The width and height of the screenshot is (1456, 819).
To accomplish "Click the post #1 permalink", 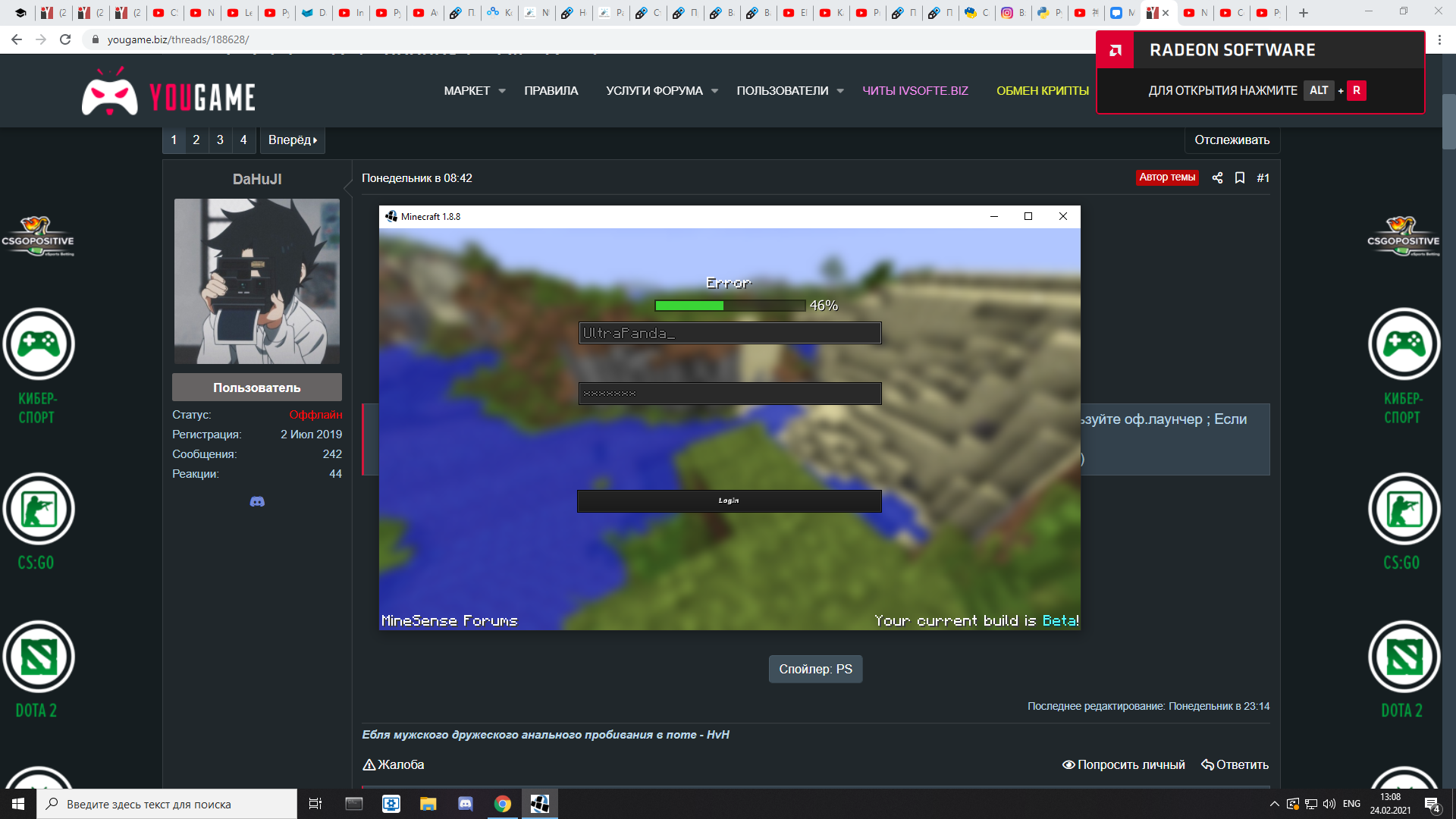I will click(x=1263, y=177).
